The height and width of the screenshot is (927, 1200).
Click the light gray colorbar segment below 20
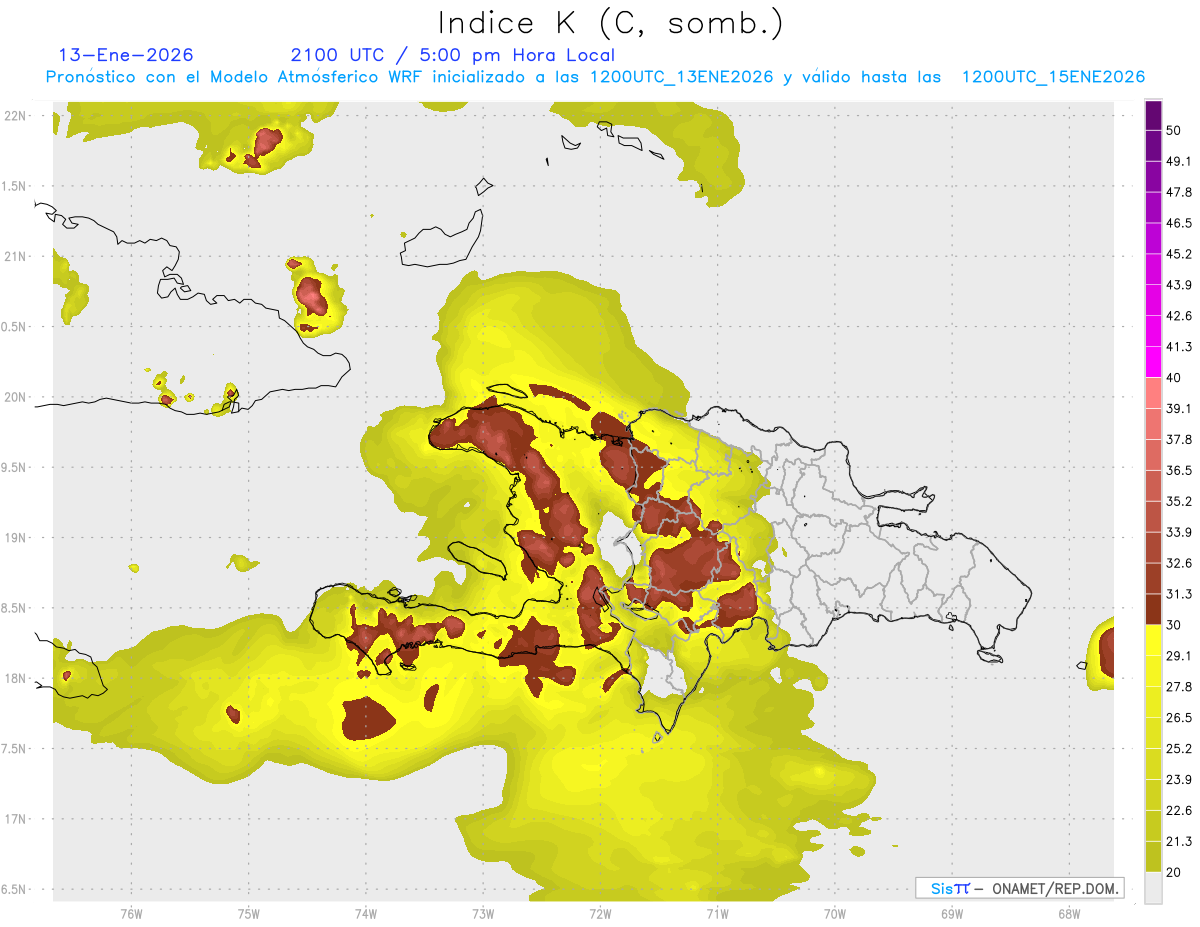pos(1154,888)
